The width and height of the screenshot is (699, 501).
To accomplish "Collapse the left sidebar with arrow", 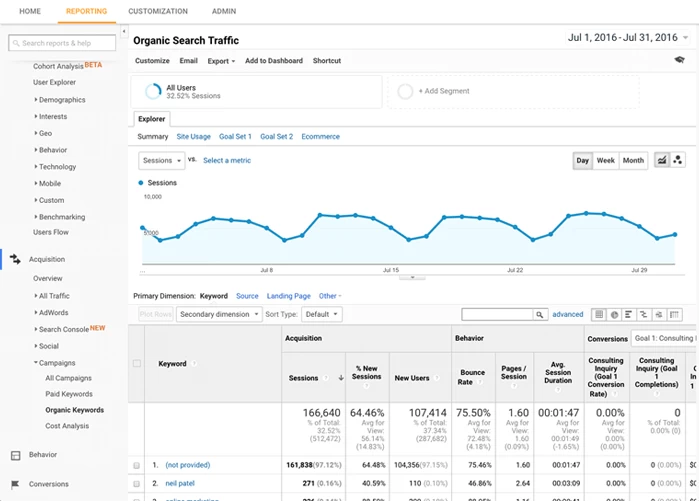I will [123, 33].
